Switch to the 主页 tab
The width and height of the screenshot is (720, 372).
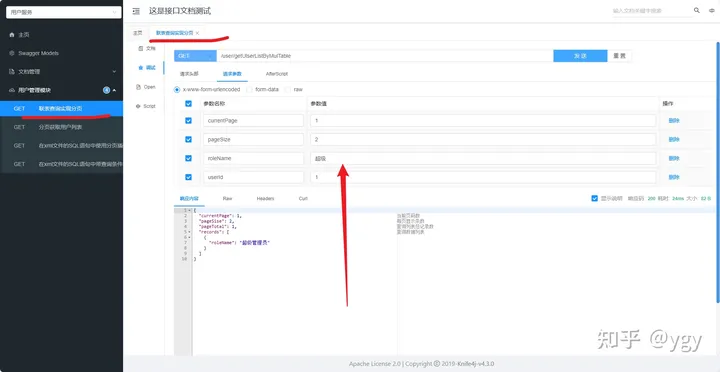pyautogui.click(x=138, y=33)
